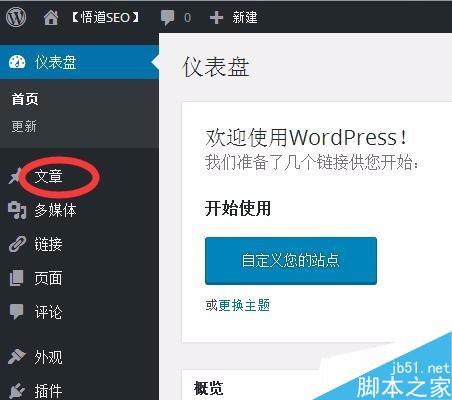Click the 自定义您的站点 button
The width and height of the screenshot is (452, 400).
click(x=291, y=261)
